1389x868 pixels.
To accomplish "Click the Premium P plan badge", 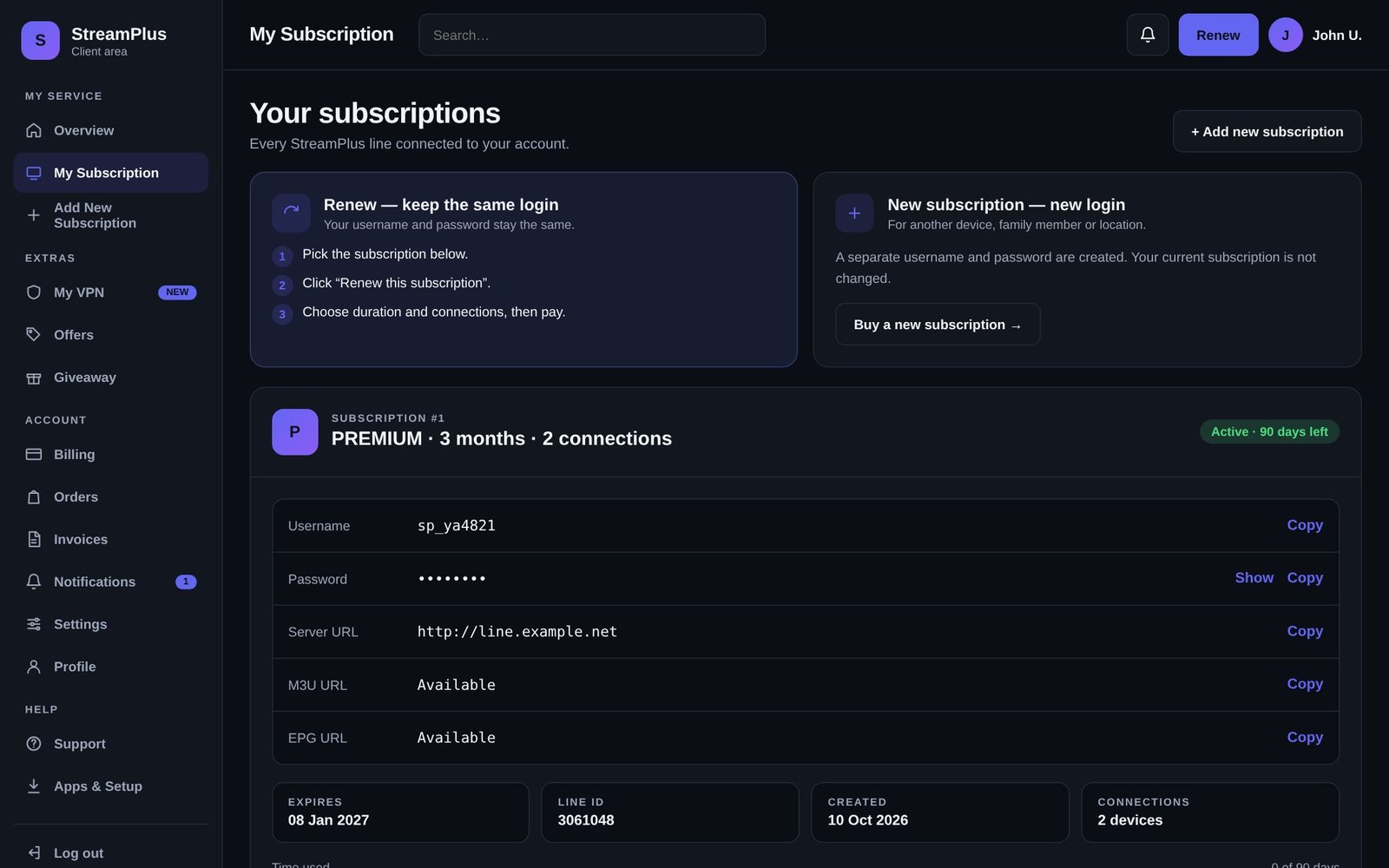I will tap(294, 431).
